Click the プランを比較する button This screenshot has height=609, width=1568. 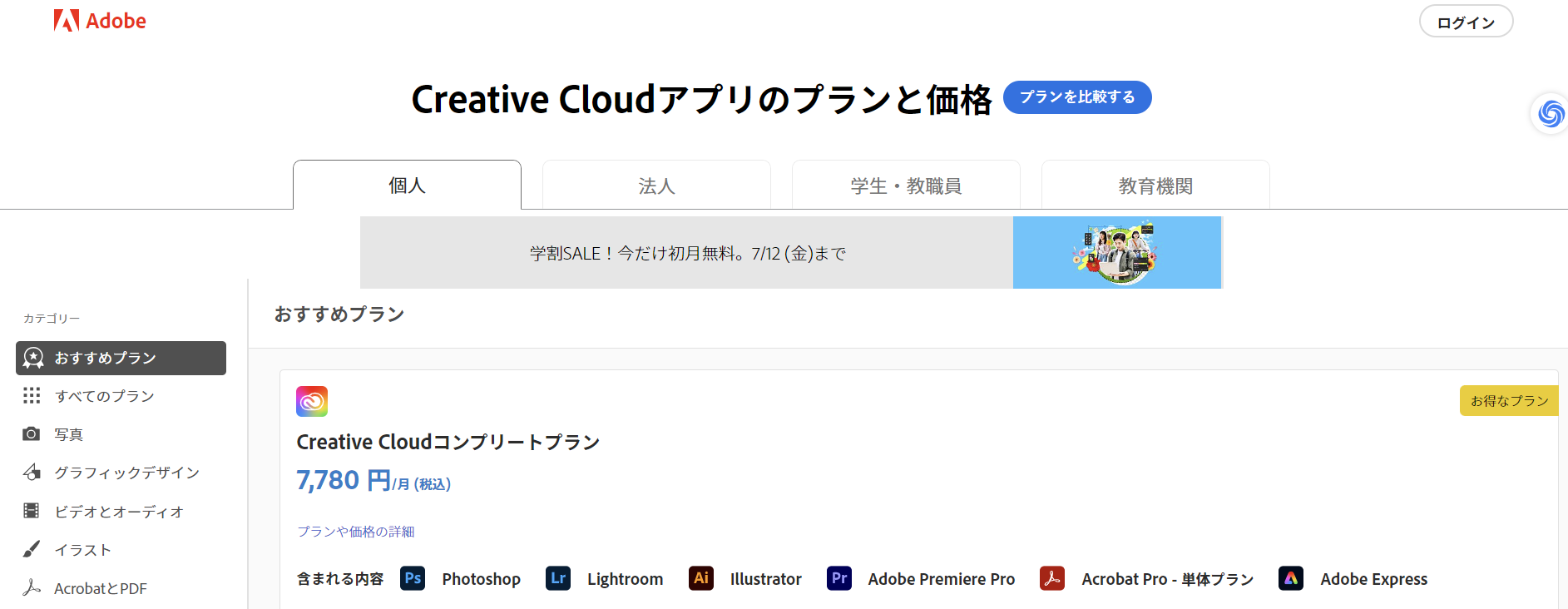(1077, 97)
